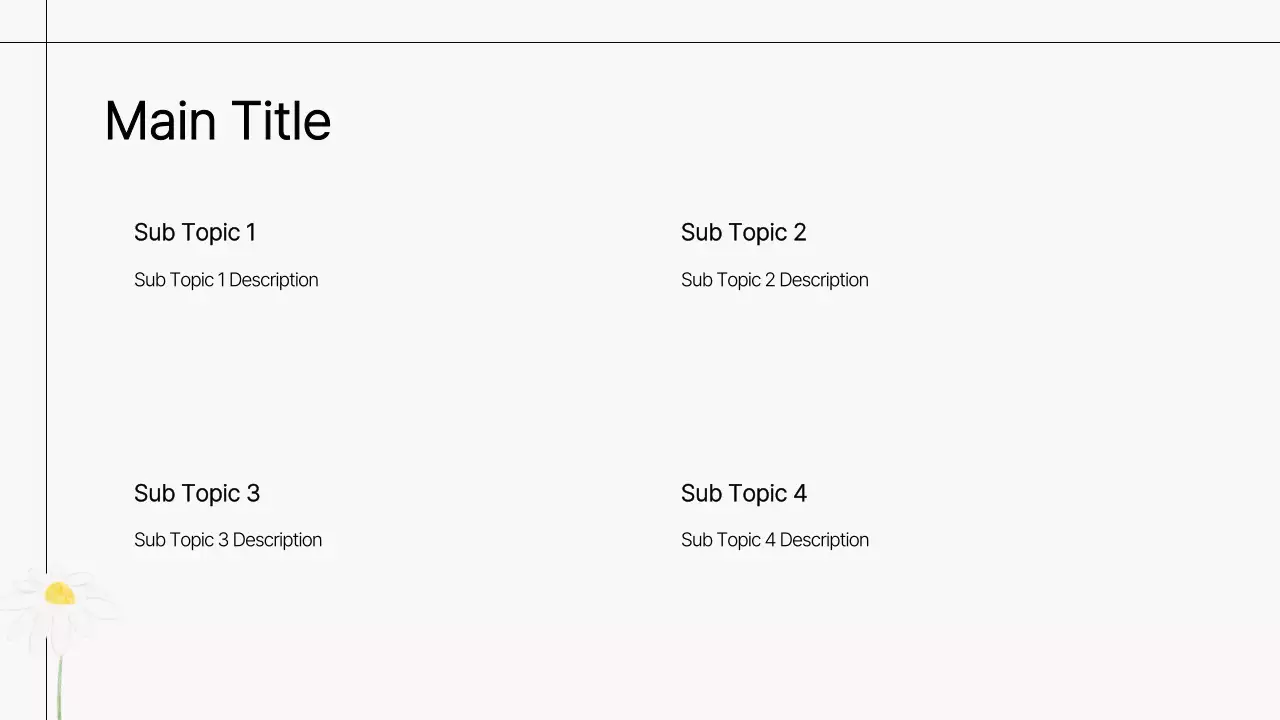Click the digit "3" in Sub Topic 3 heading
This screenshot has height=720, width=1280.
click(253, 494)
